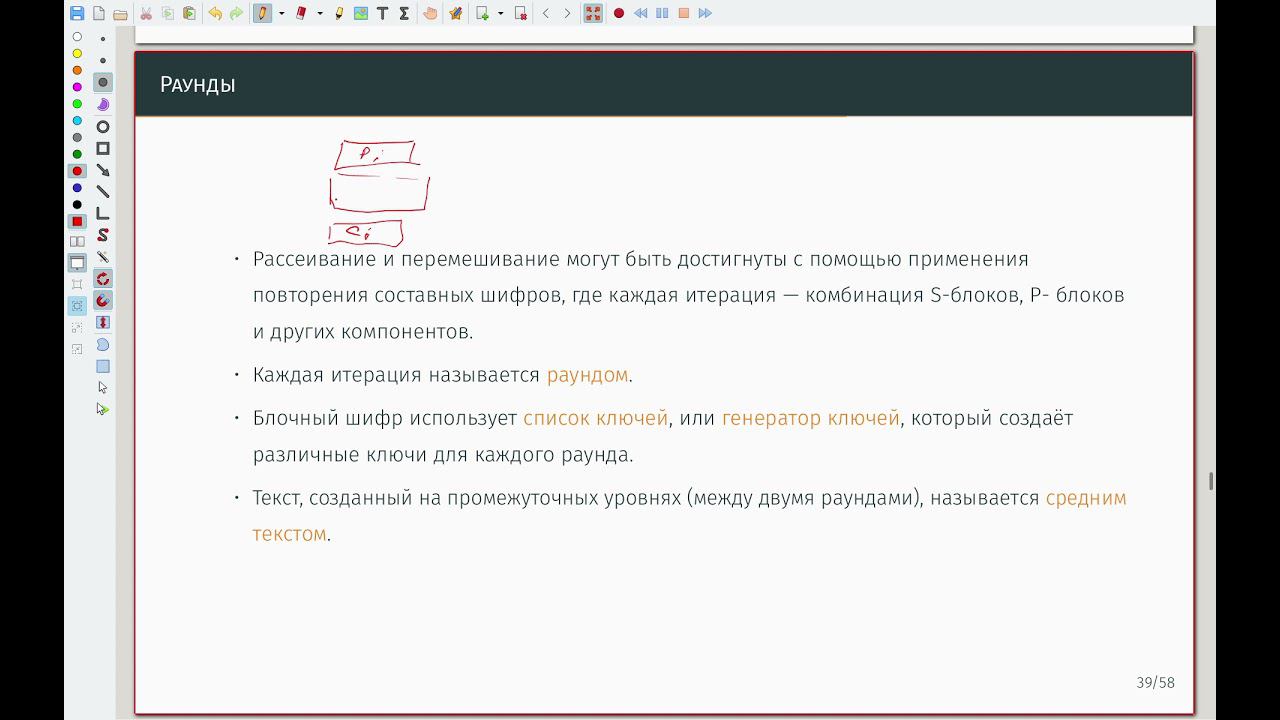Toggle presentation mode

(x=77, y=263)
